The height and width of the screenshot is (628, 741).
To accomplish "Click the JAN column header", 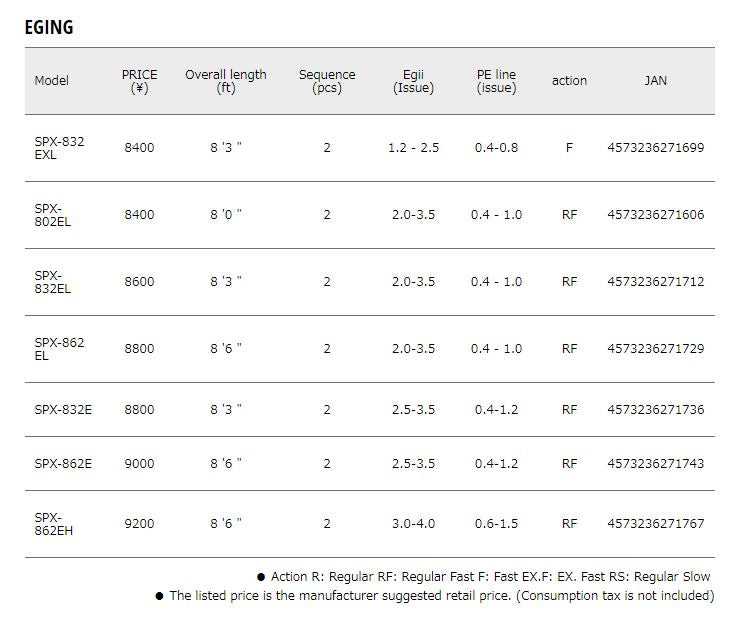I will point(655,81).
